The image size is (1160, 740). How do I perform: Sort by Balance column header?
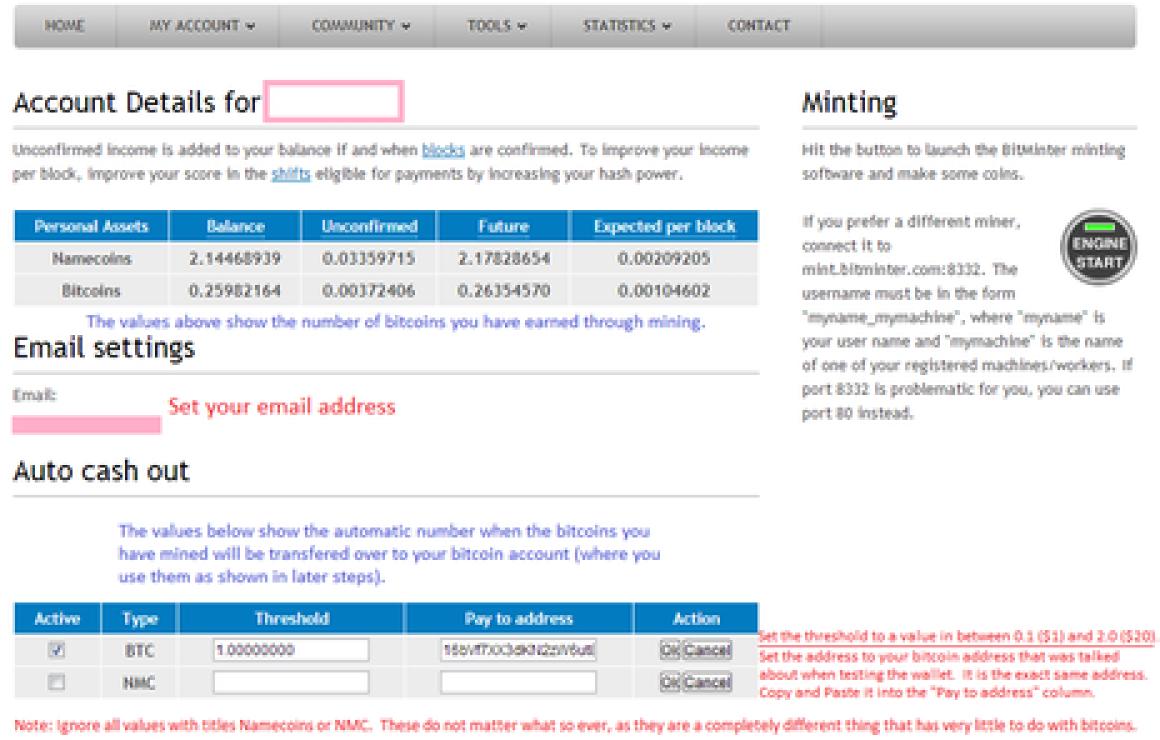tap(235, 226)
